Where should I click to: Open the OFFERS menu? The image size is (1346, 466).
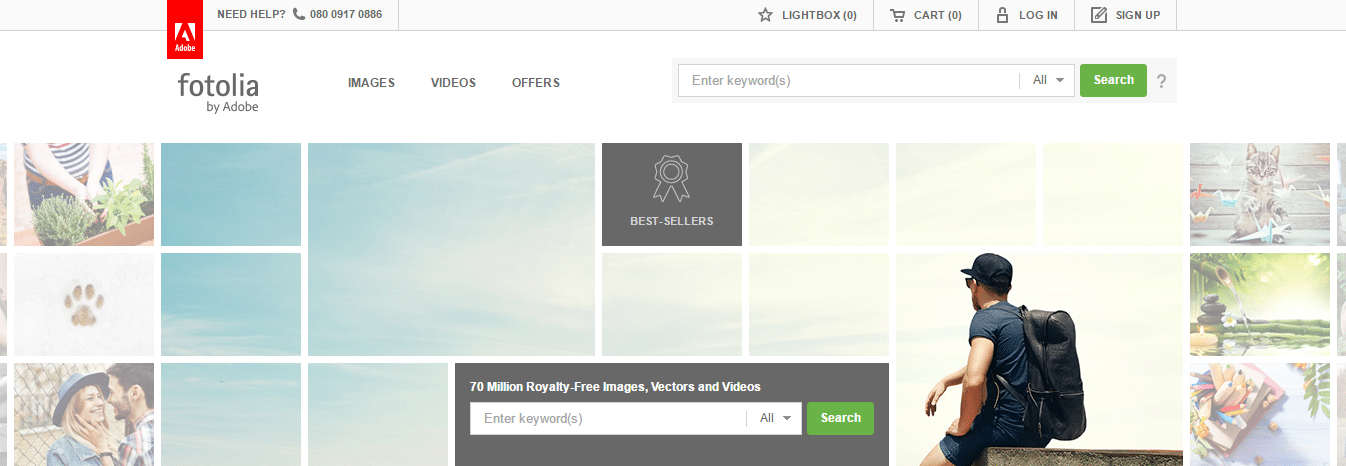click(x=536, y=83)
